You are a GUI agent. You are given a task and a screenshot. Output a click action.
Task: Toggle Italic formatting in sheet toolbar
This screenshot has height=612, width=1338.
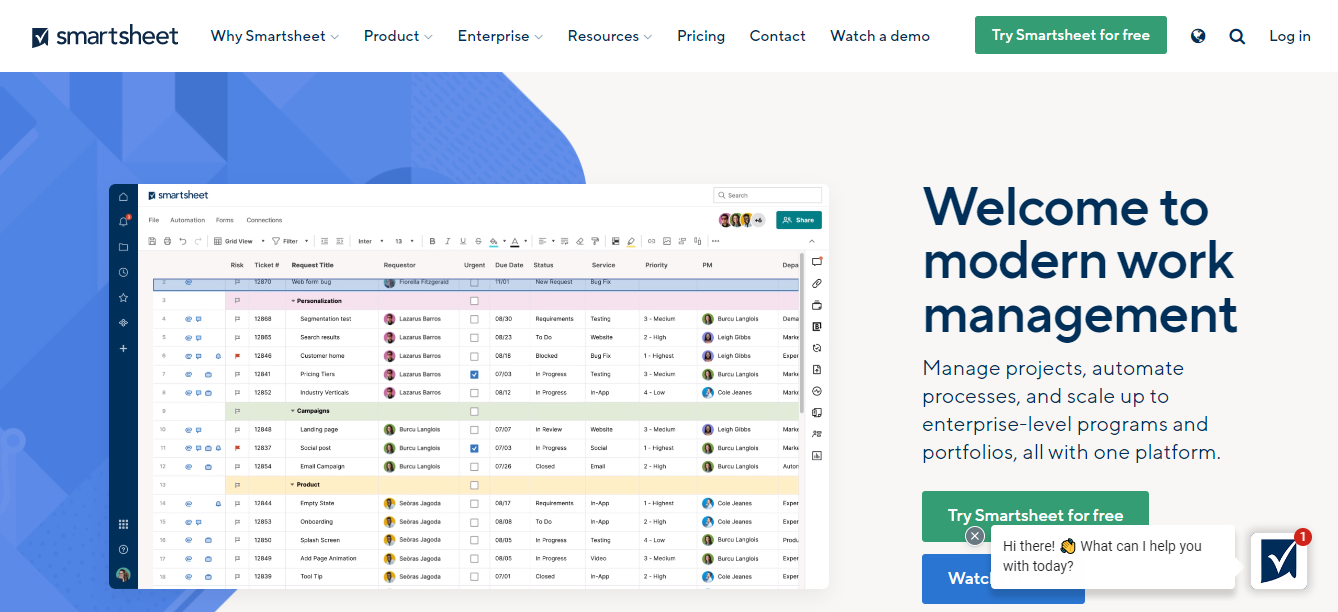tap(447, 241)
